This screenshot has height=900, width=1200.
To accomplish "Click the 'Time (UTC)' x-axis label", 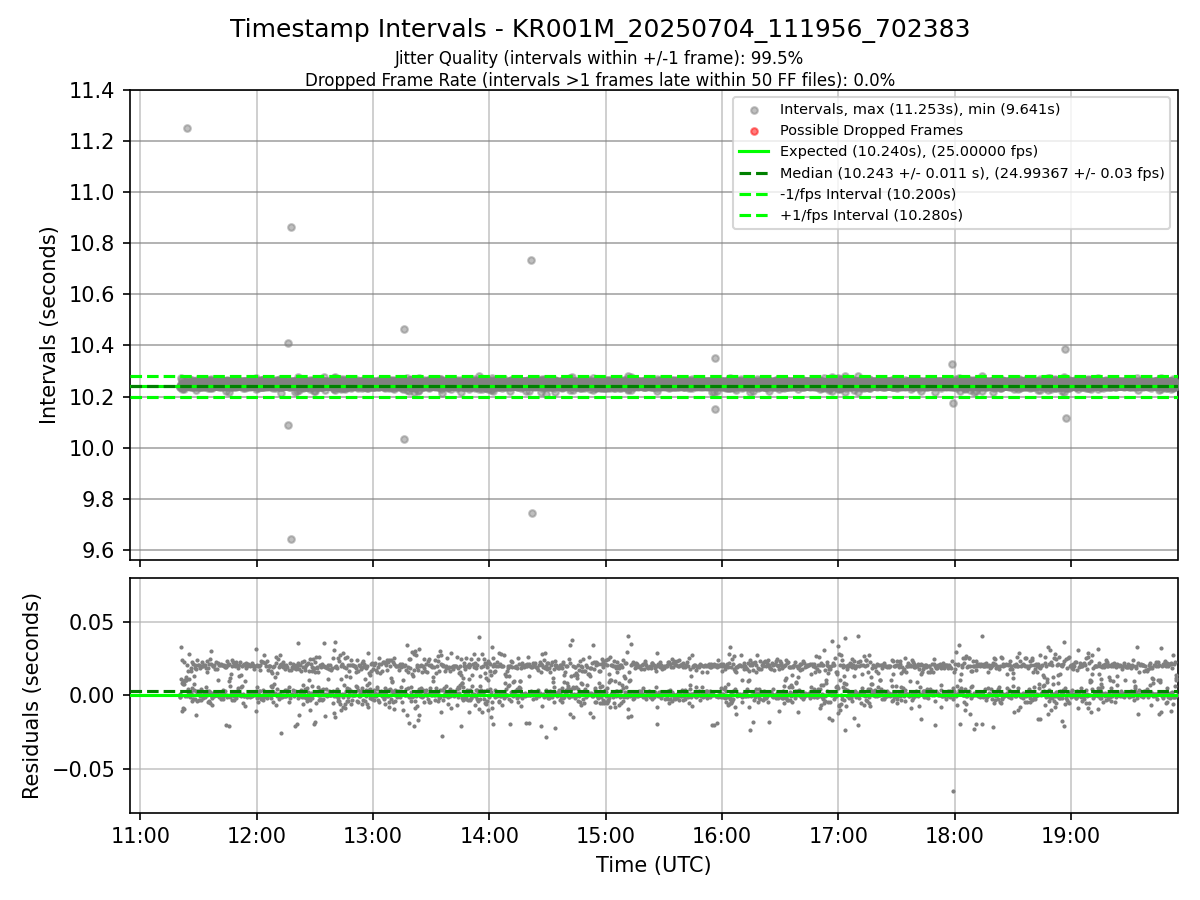I will click(654, 865).
